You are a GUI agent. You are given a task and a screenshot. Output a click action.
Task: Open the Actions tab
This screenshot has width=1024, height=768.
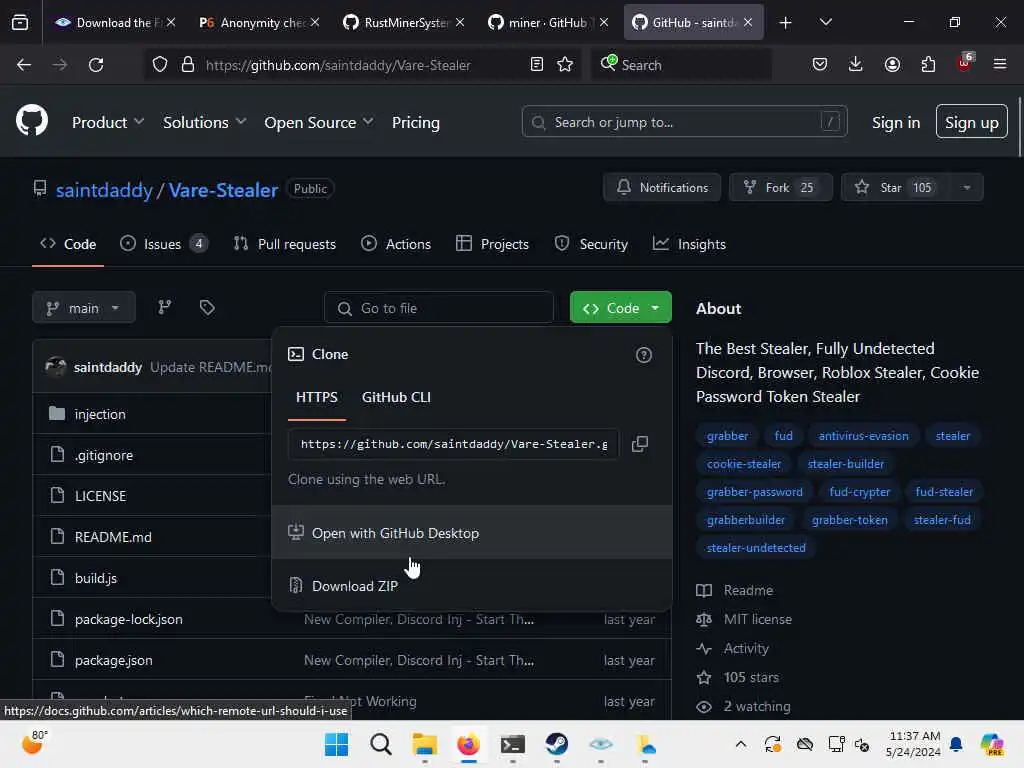coord(396,244)
